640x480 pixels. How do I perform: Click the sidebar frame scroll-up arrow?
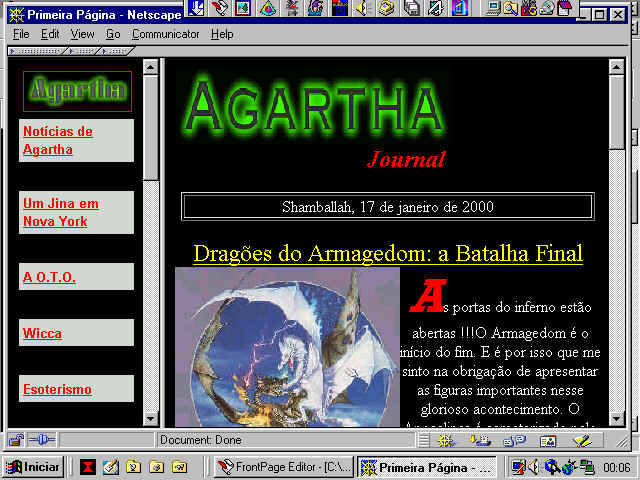(x=151, y=67)
